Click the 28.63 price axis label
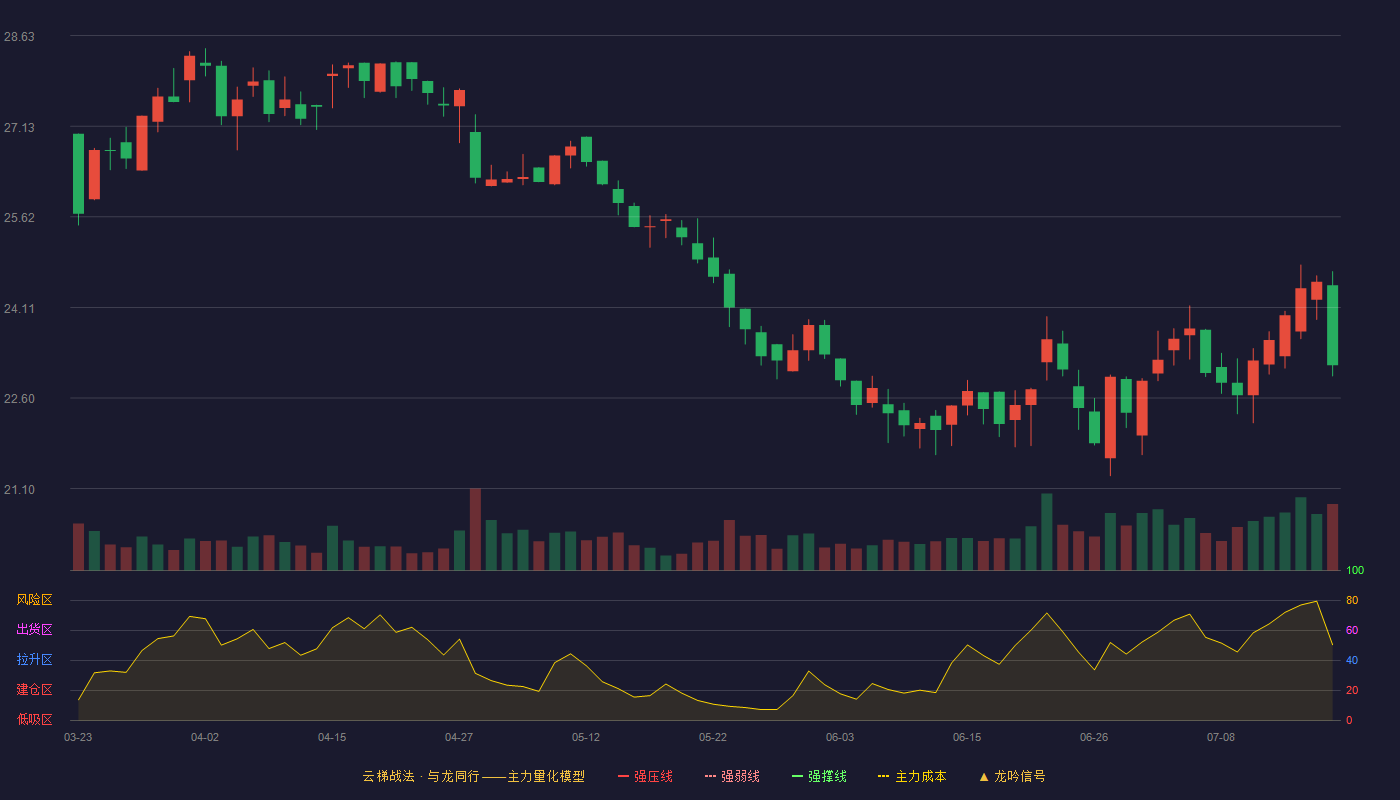 (x=19, y=37)
